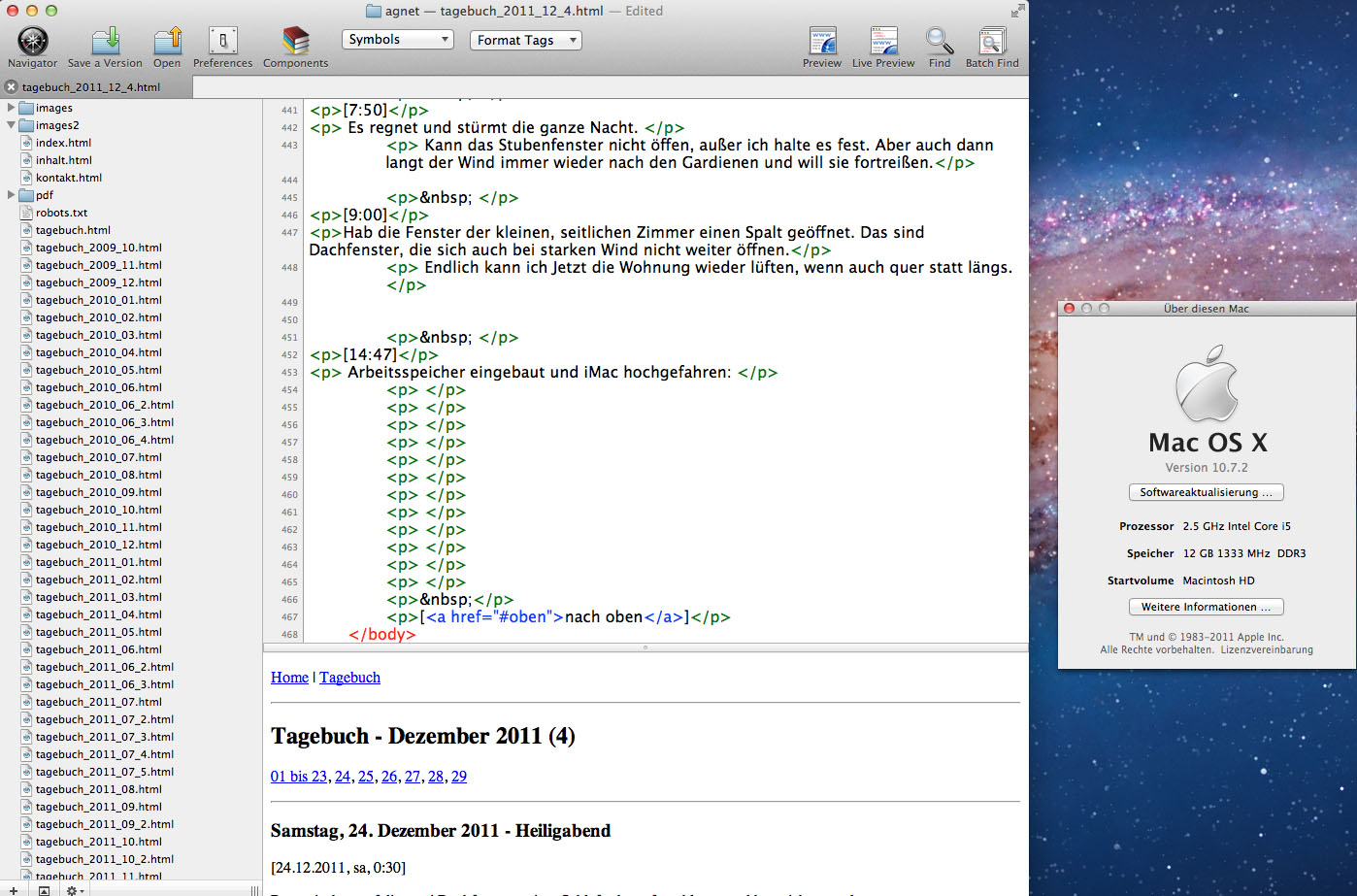Screen dimensions: 1357x896
Task: Open the Format Tags dropdown
Action: tap(525, 40)
